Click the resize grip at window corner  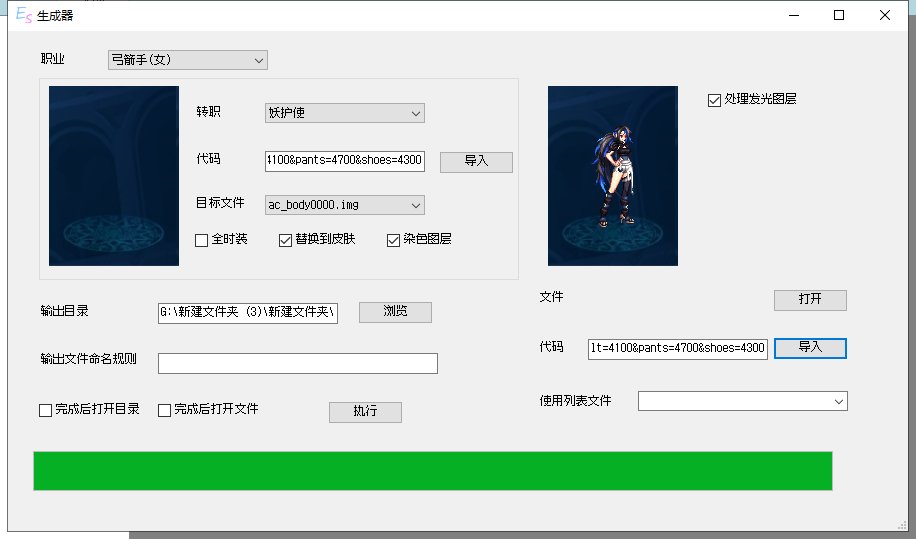click(902, 525)
